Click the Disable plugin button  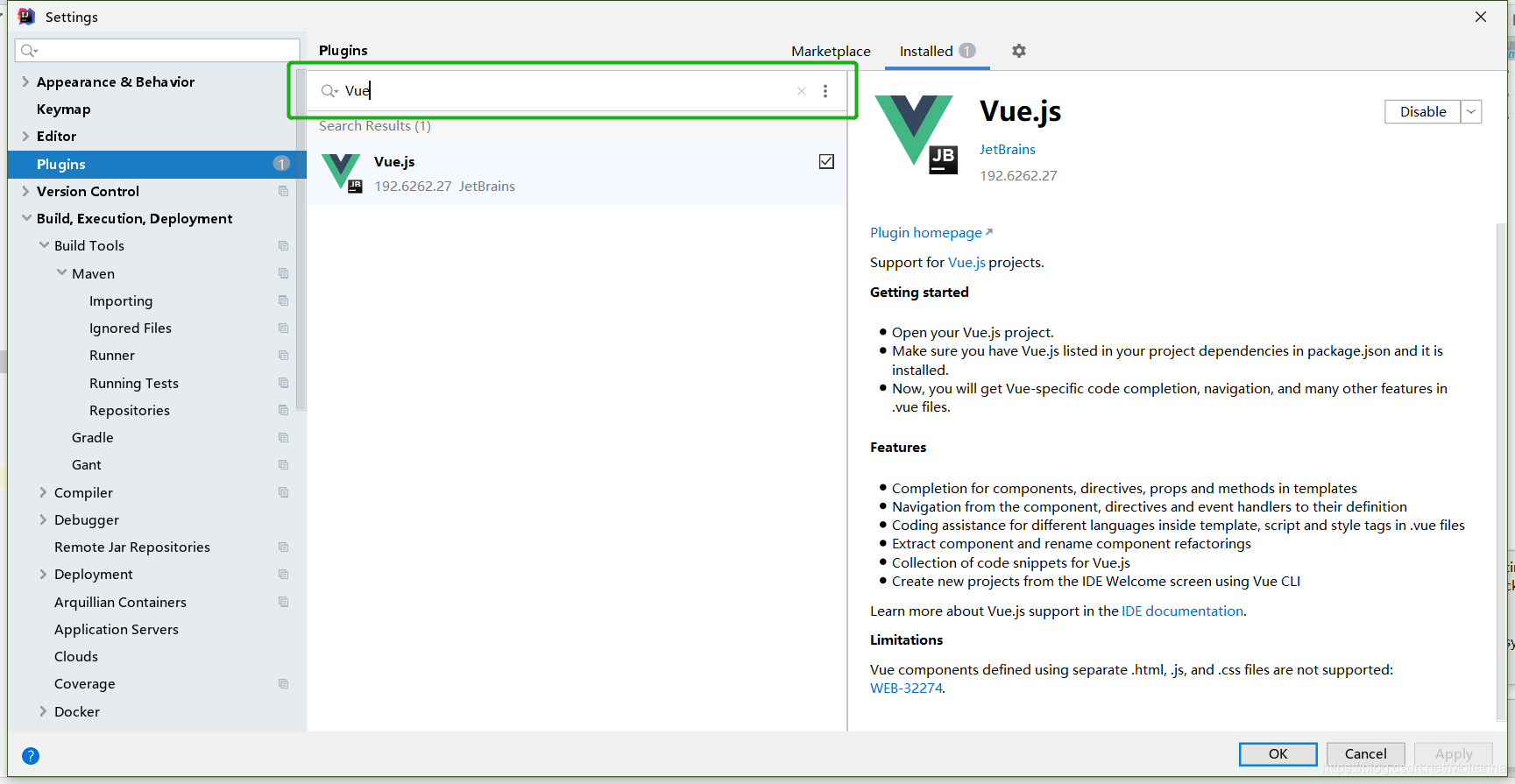point(1423,111)
